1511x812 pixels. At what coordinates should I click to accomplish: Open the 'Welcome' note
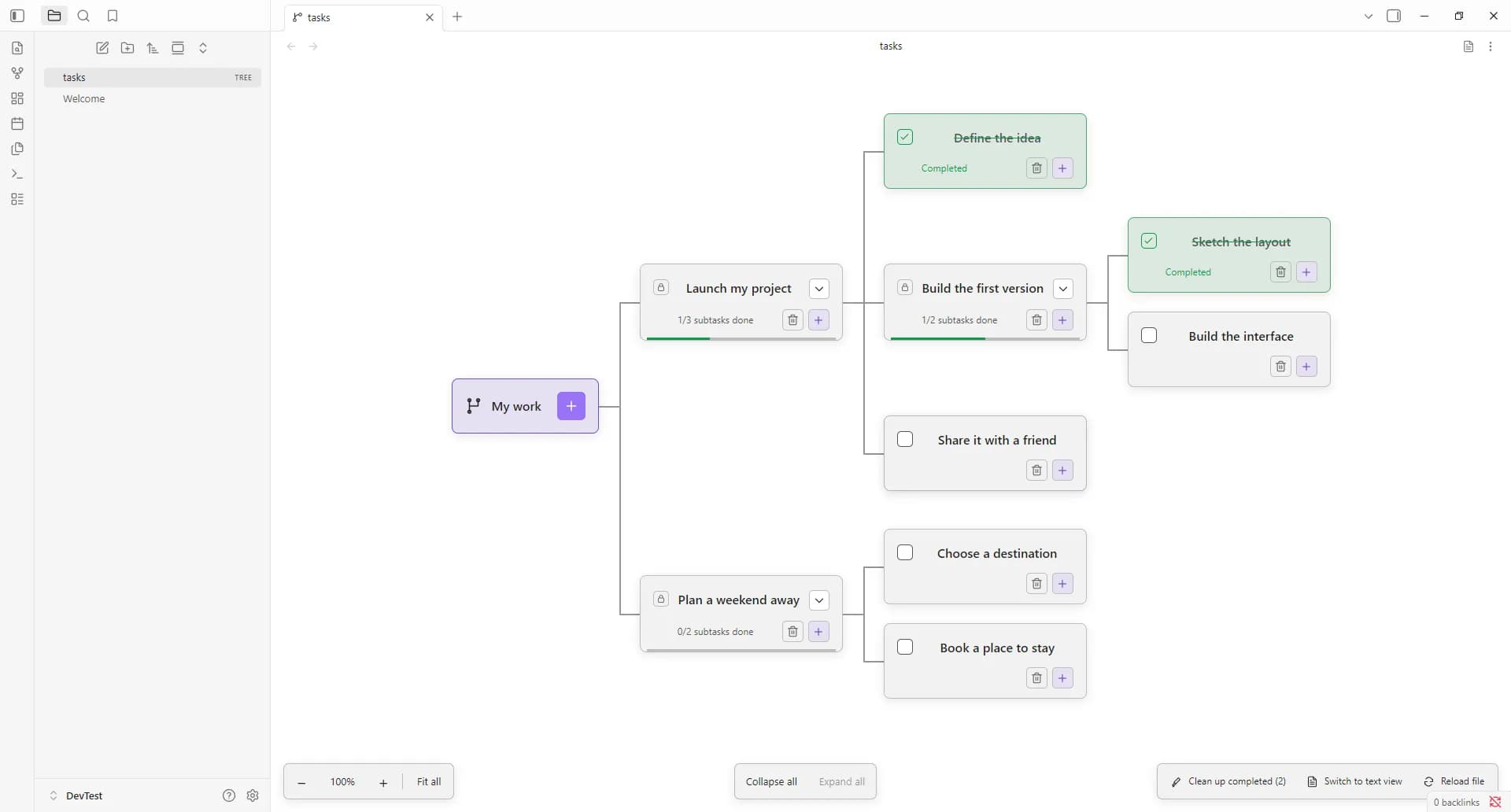153,98
